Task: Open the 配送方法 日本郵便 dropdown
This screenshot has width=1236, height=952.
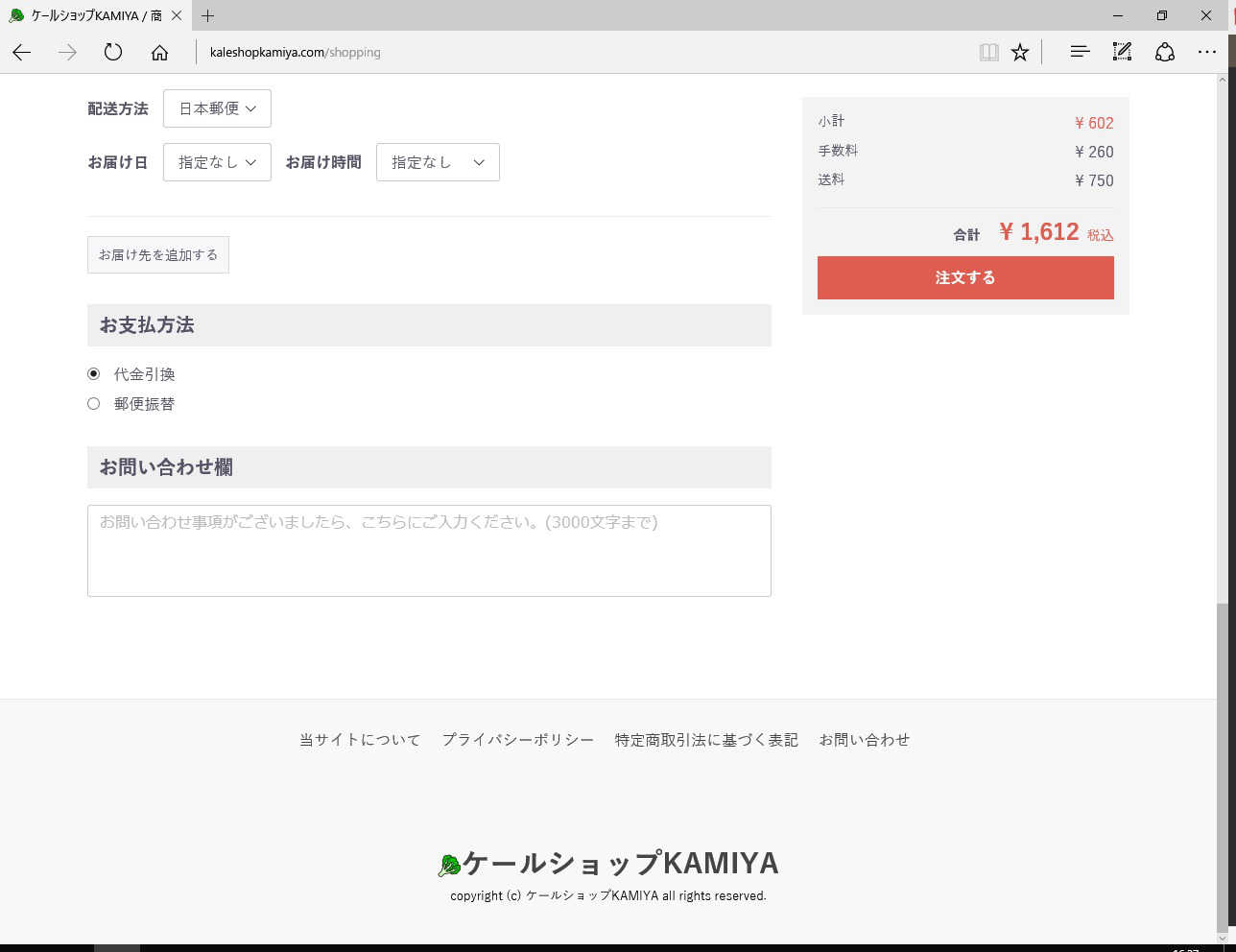Action: click(217, 108)
